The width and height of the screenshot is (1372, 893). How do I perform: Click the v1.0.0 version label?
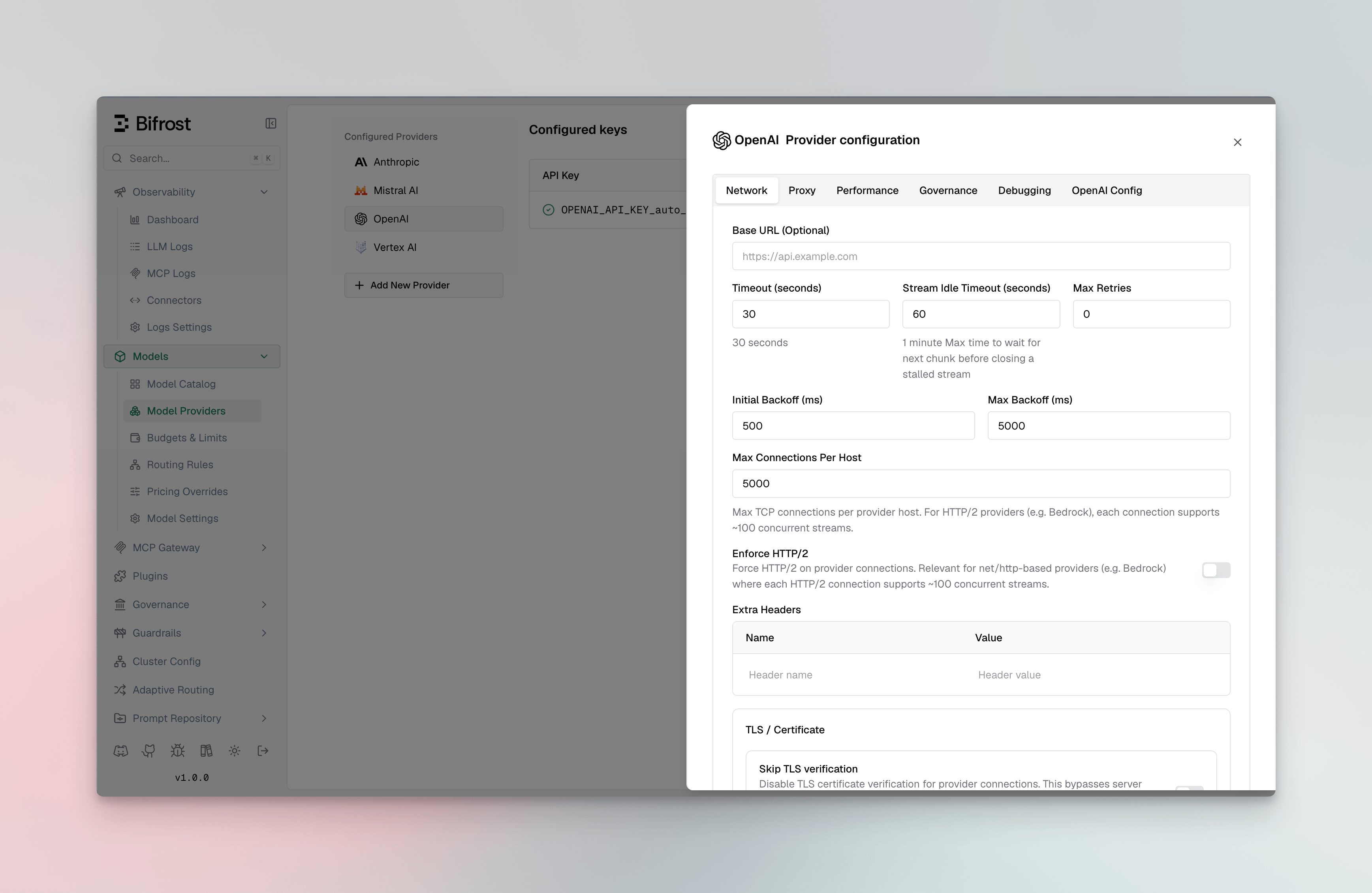tap(192, 778)
